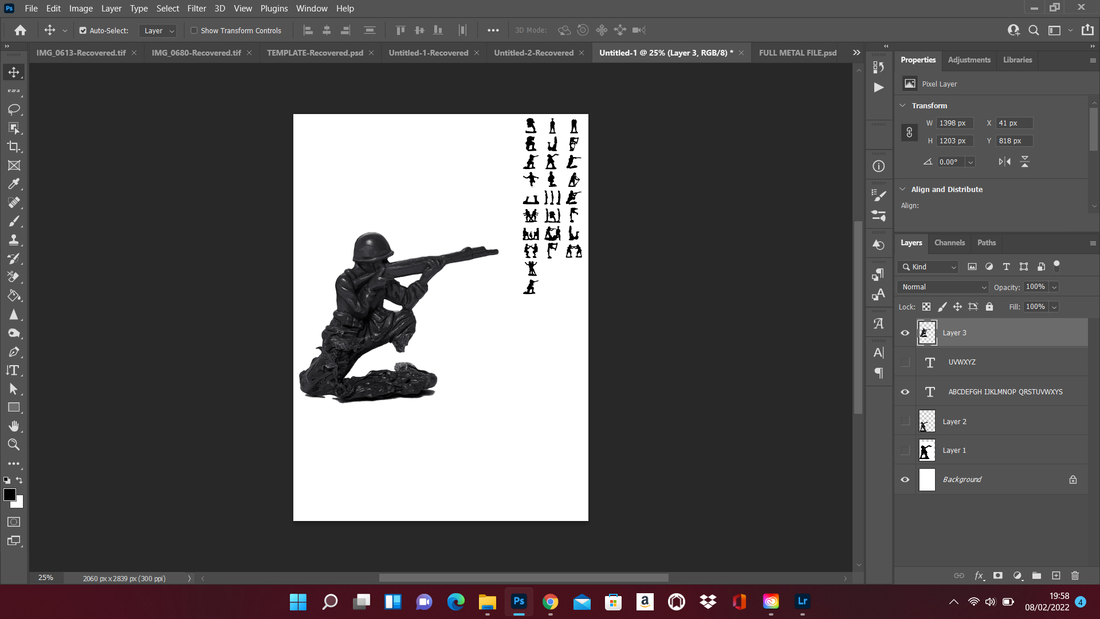Open Lightroom from taskbar
The width and height of the screenshot is (1100, 619).
tap(803, 601)
